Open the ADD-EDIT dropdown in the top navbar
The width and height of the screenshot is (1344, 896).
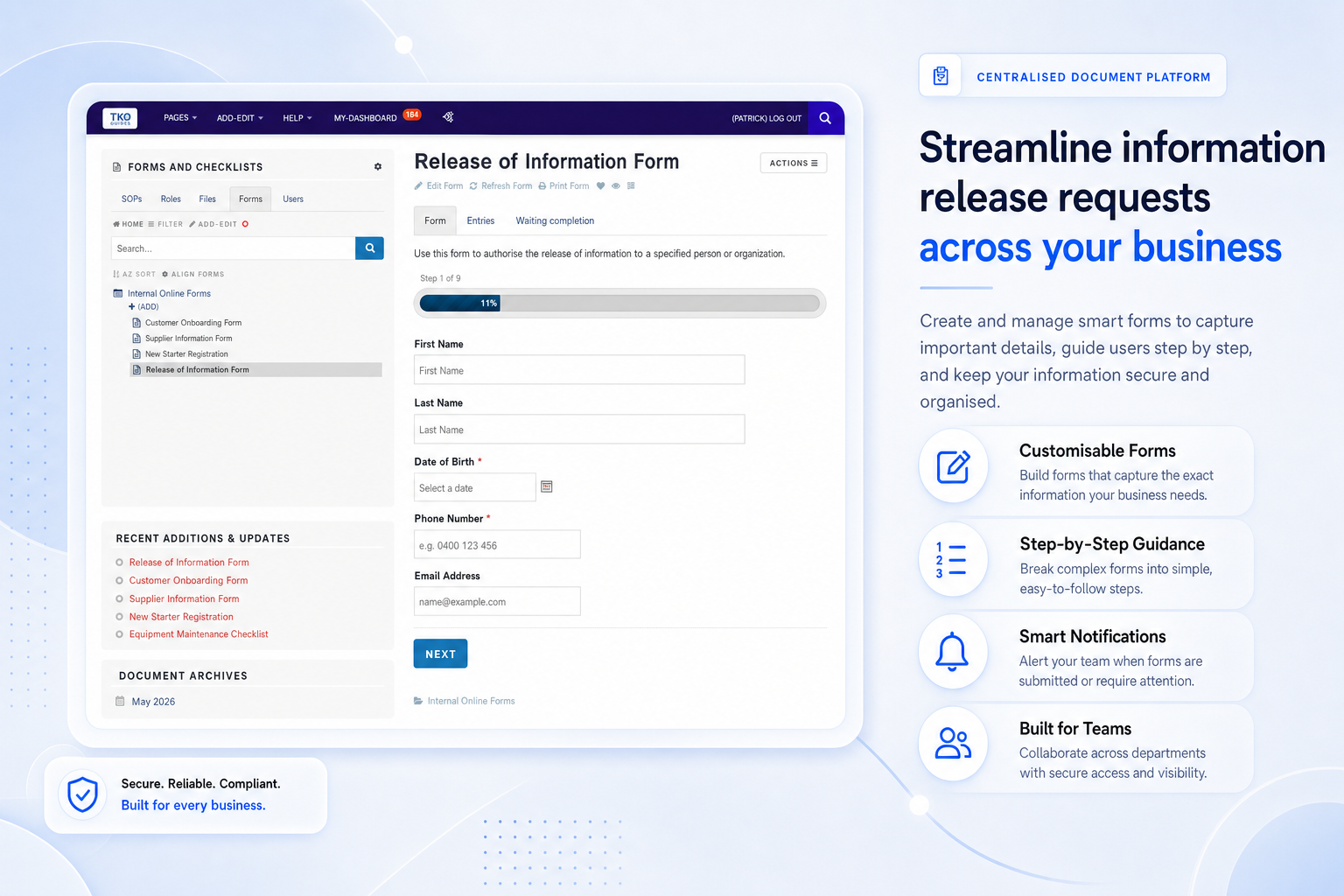pyautogui.click(x=240, y=118)
